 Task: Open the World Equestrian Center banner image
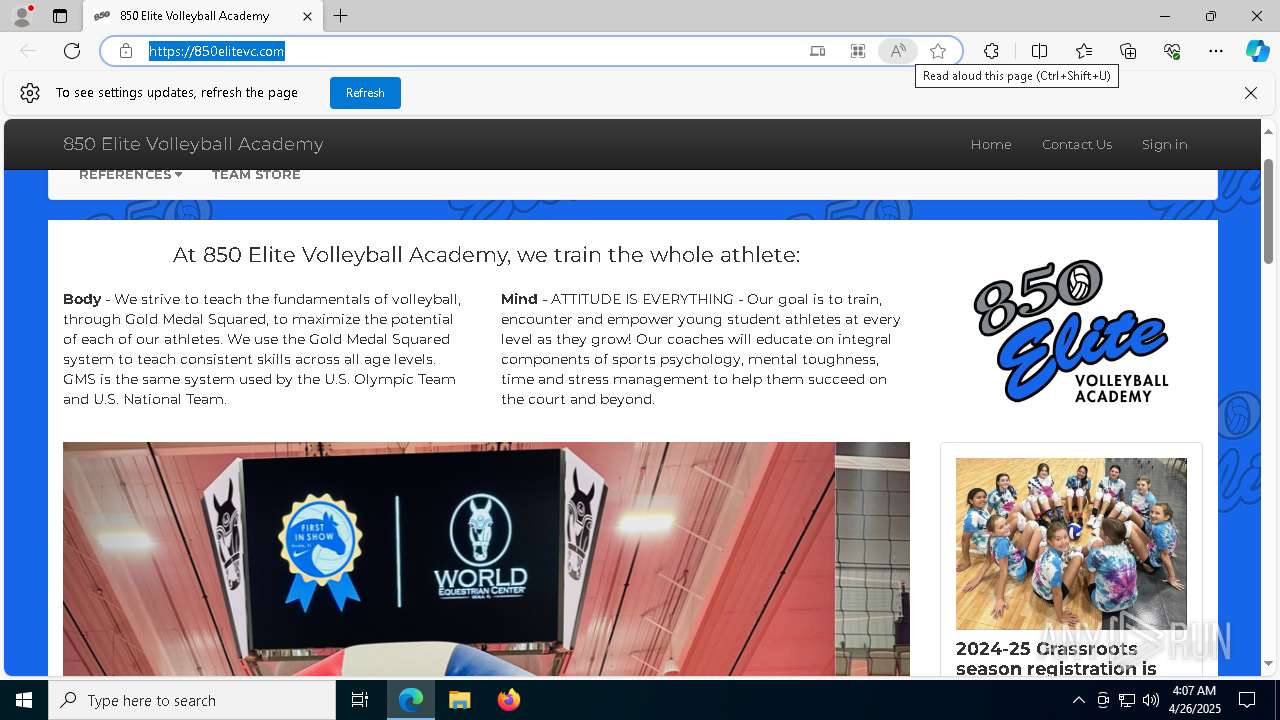pos(486,559)
